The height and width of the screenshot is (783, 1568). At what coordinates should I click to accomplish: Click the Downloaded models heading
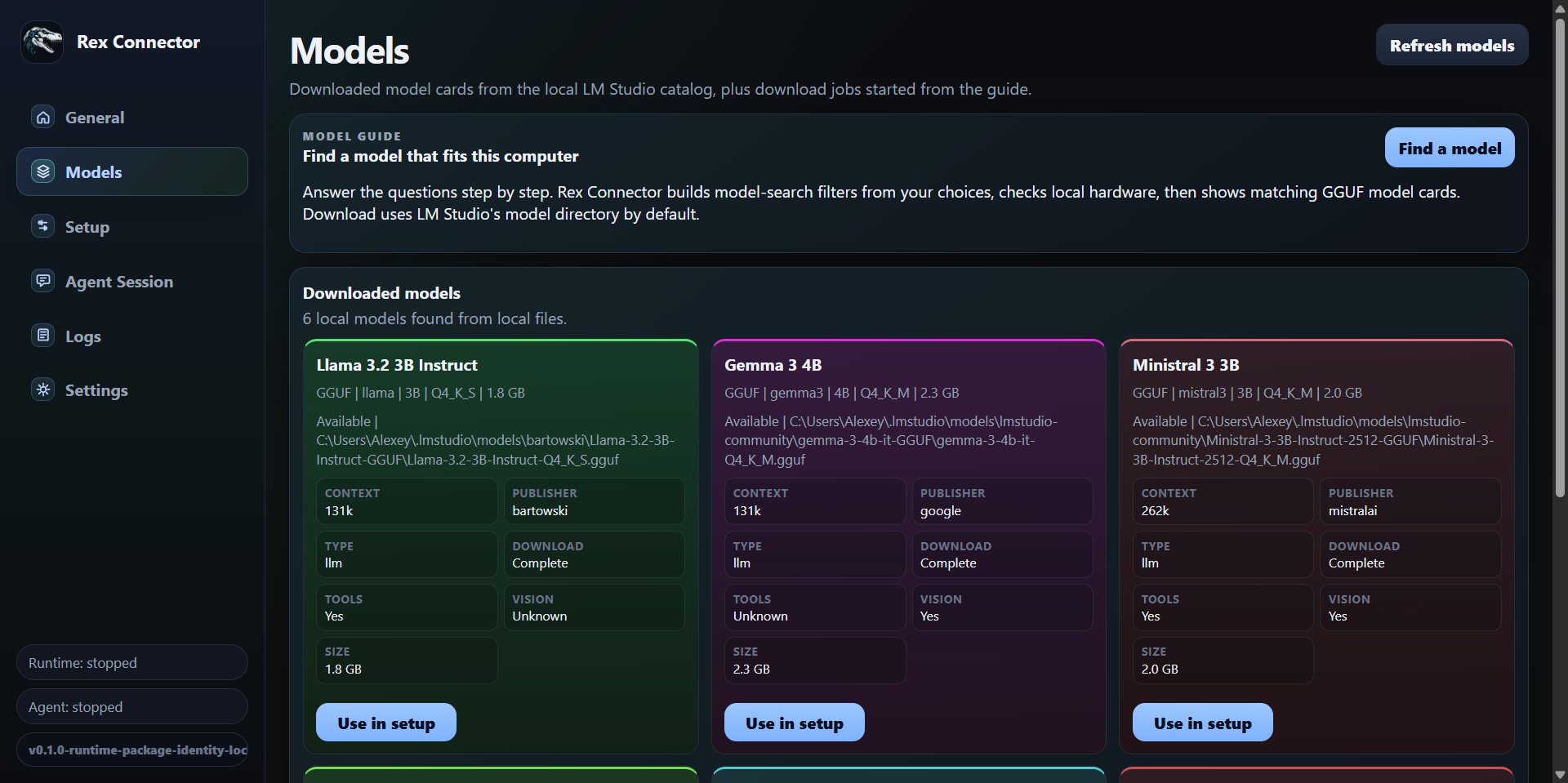point(381,293)
